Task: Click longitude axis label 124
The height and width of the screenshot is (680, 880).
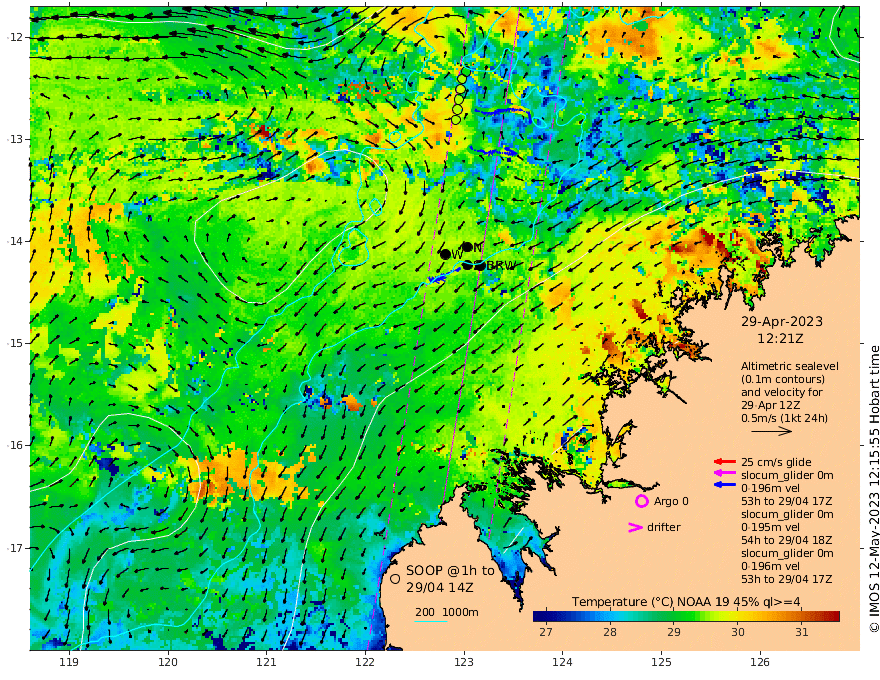Action: coord(562,663)
